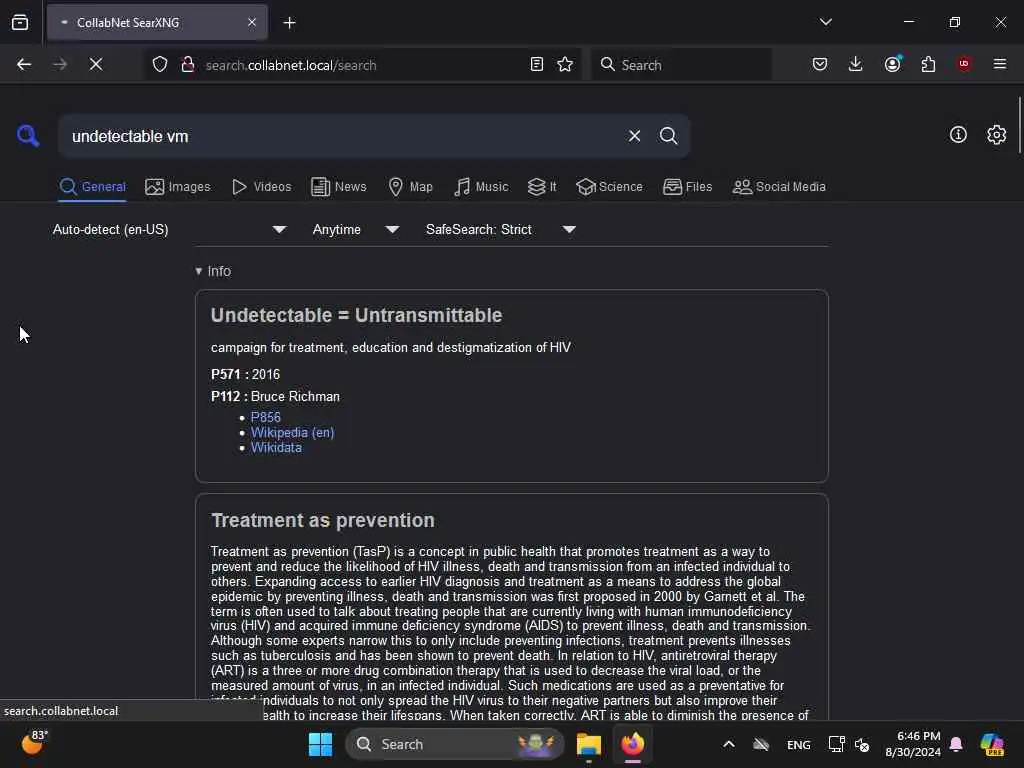
Task: Submit search with magnifier button
Action: [668, 136]
